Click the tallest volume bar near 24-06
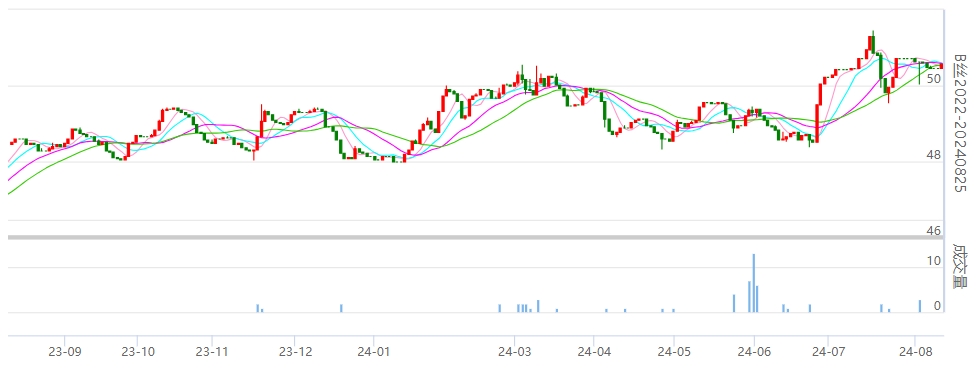The height and width of the screenshot is (368, 977). [x=753, y=283]
